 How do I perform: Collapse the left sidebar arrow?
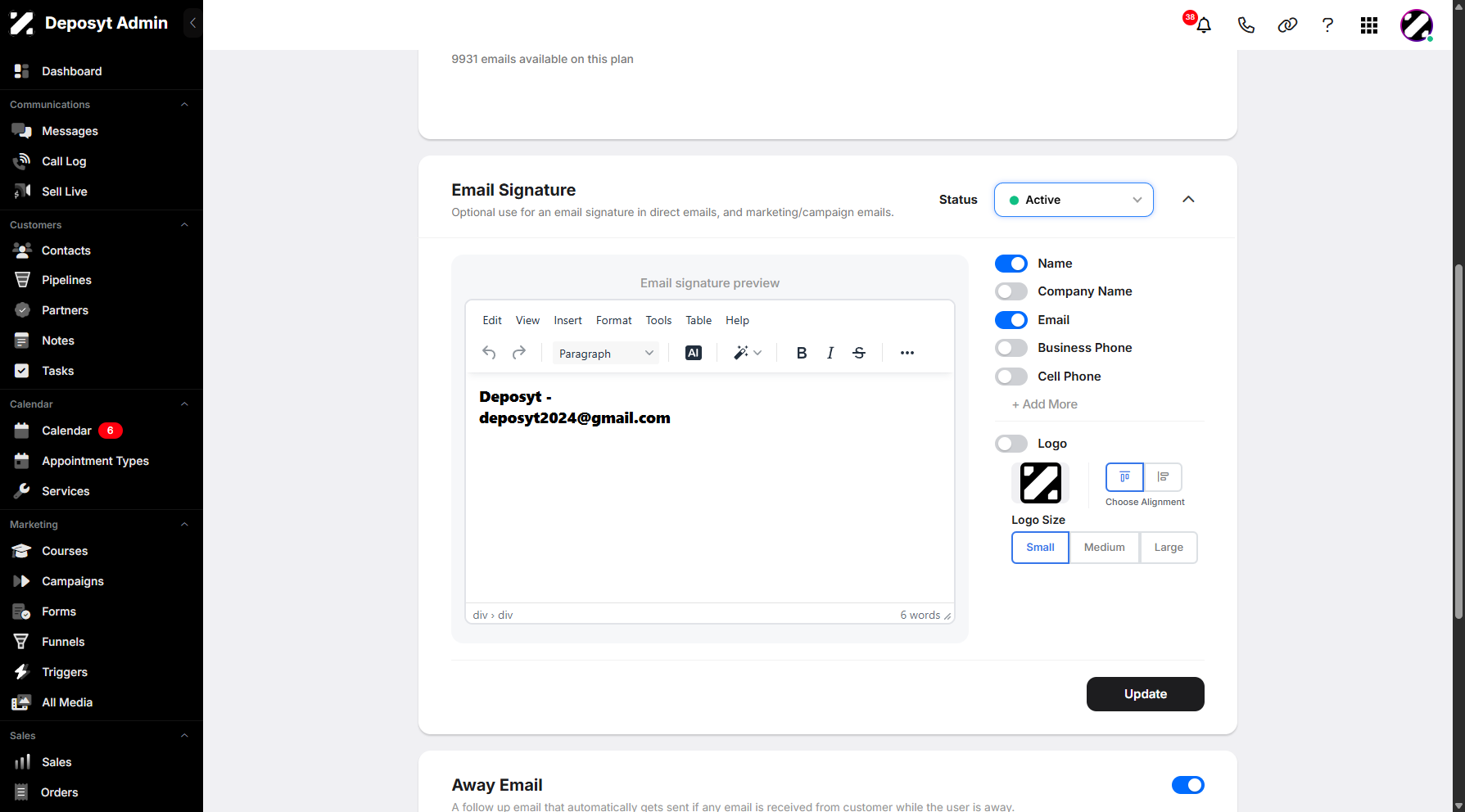tap(192, 23)
